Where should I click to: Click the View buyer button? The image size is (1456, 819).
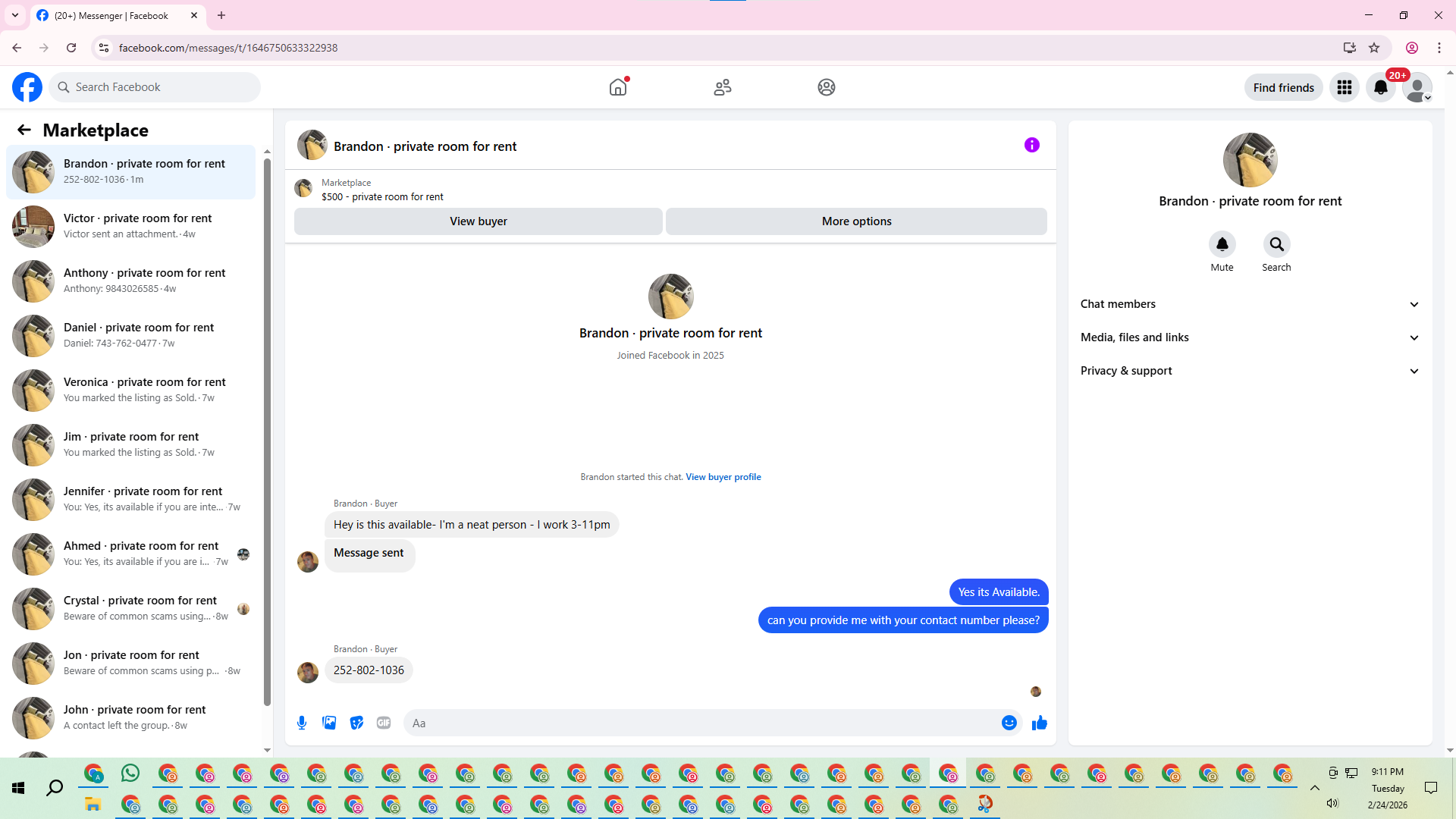pyautogui.click(x=478, y=221)
